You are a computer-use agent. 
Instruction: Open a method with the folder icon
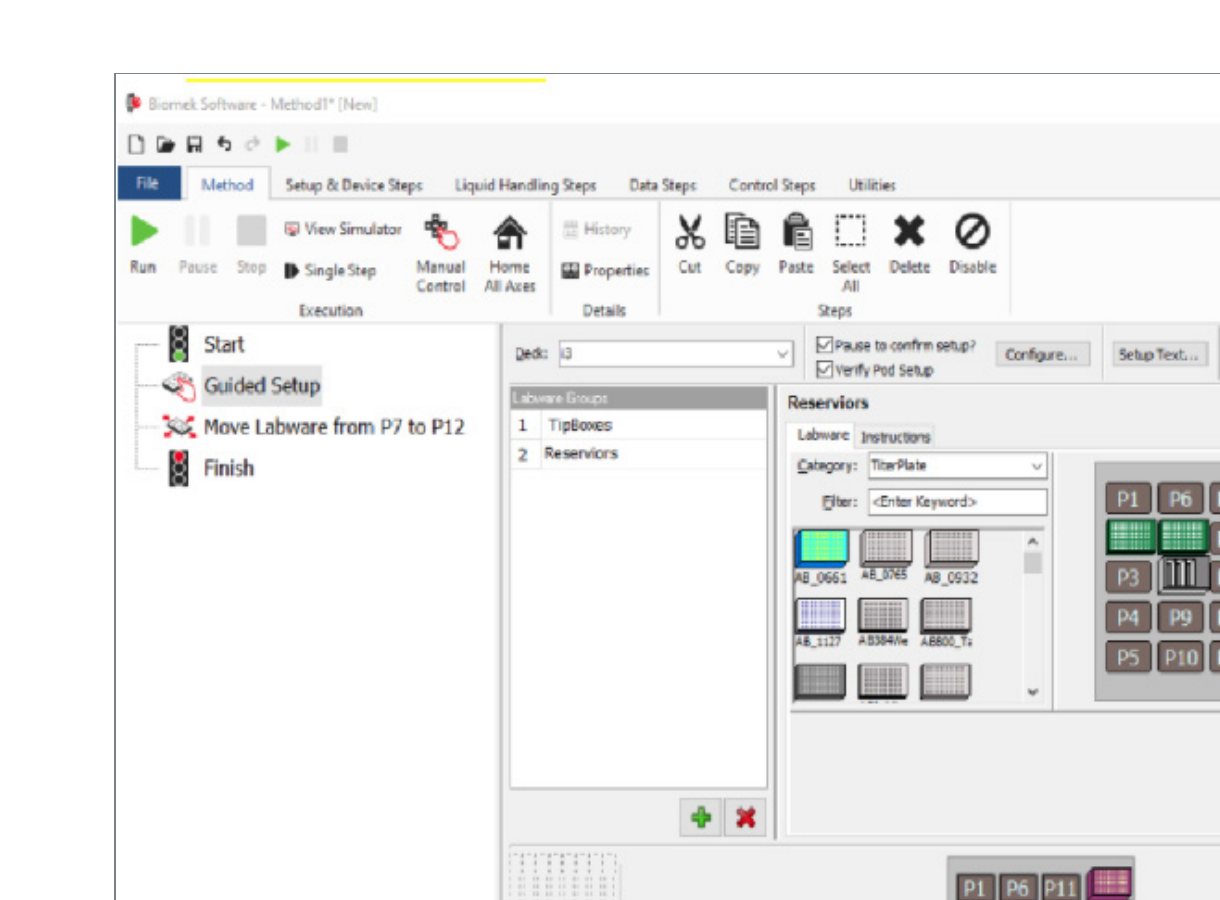coord(166,145)
